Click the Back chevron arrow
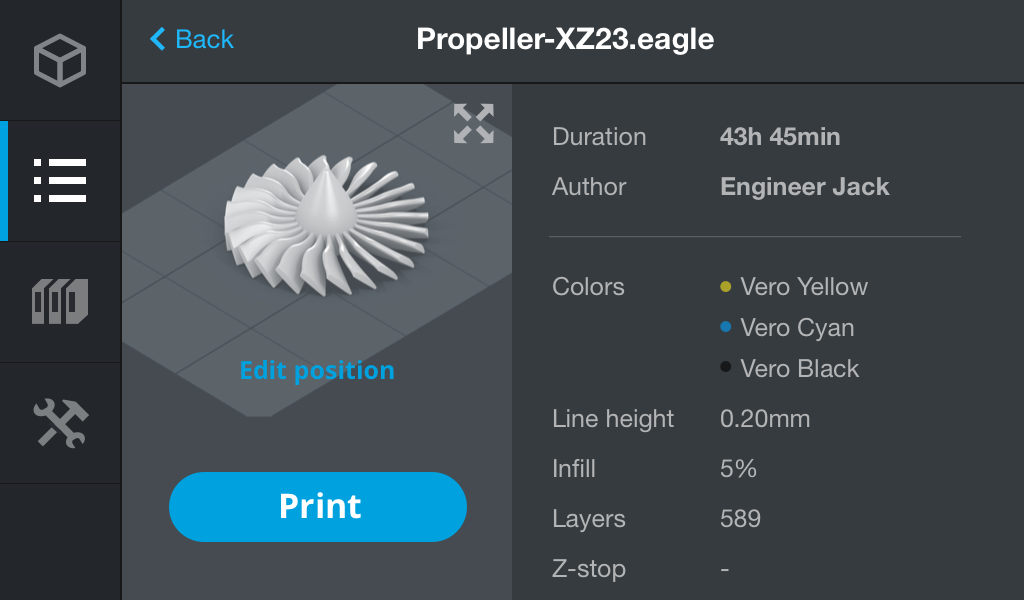Viewport: 1024px width, 600px height. [157, 39]
